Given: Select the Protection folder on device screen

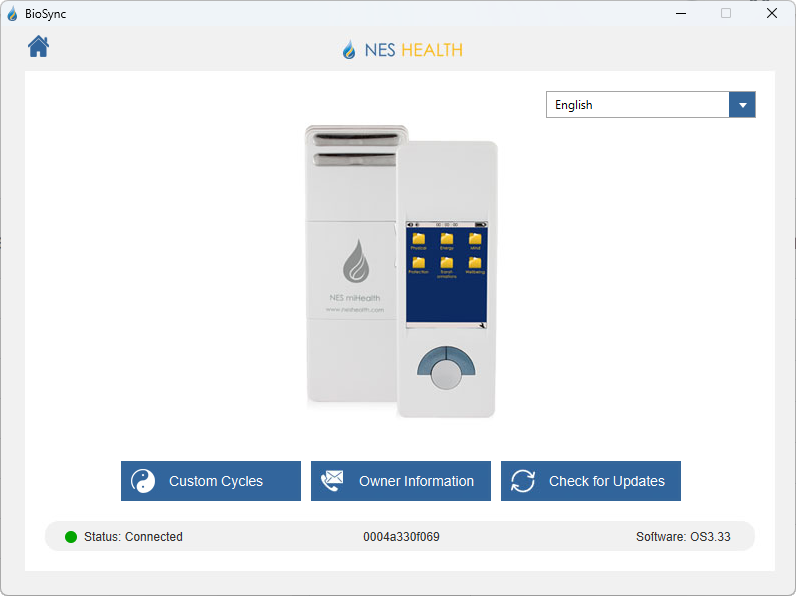Looking at the screenshot, I should coord(418,264).
